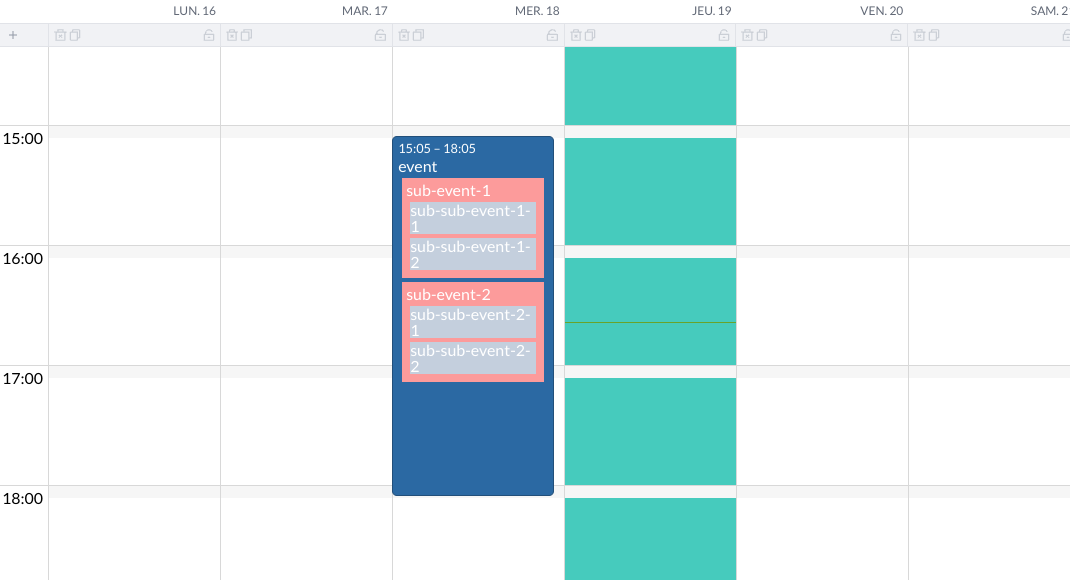Screen dimensions: 1070x580
Task: Click the delete icon for JEU. 19 column
Action: pos(574,34)
